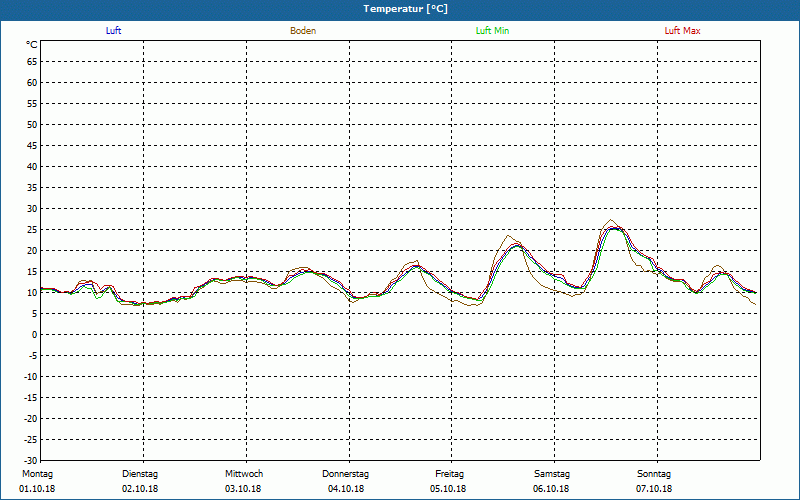Click the brown Boden peak on Samstag
This screenshot has width=800, height=500.
[x=611, y=220]
